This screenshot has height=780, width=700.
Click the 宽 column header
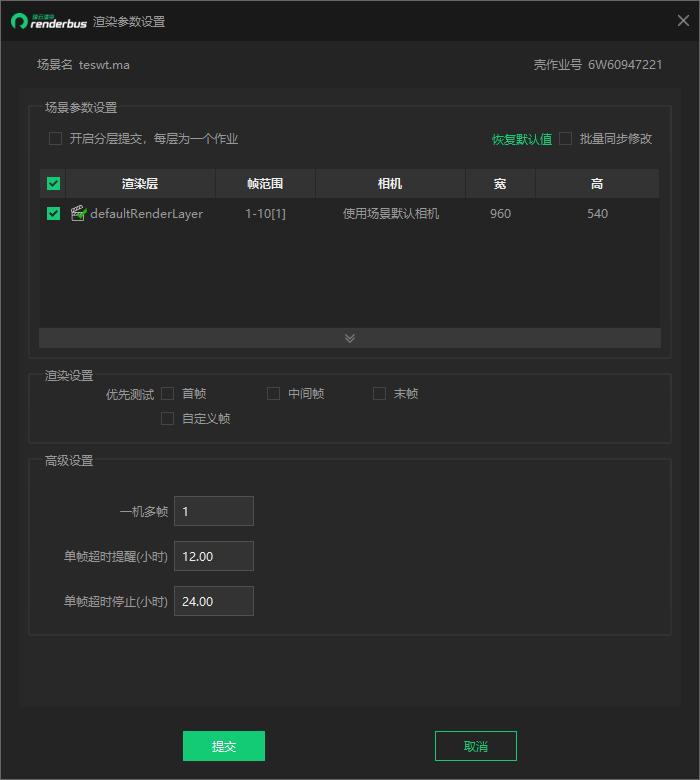[500, 184]
